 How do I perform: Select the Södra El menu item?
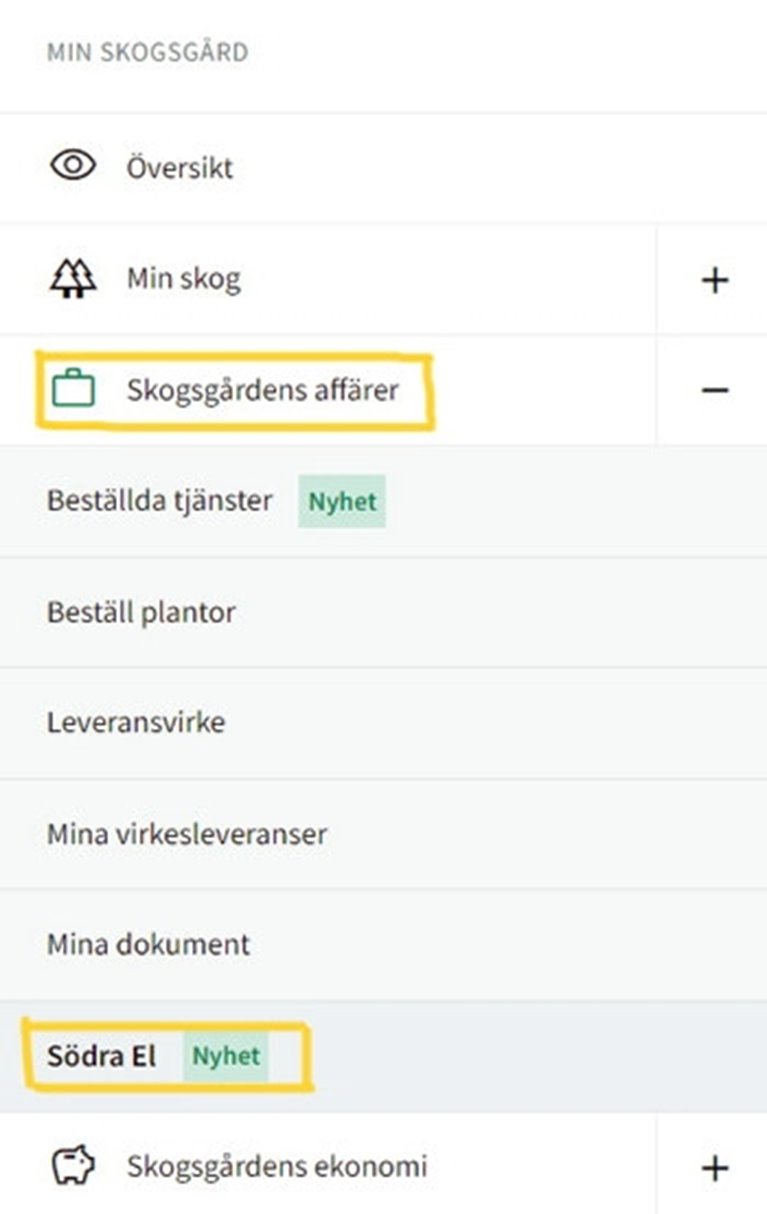[101, 1056]
